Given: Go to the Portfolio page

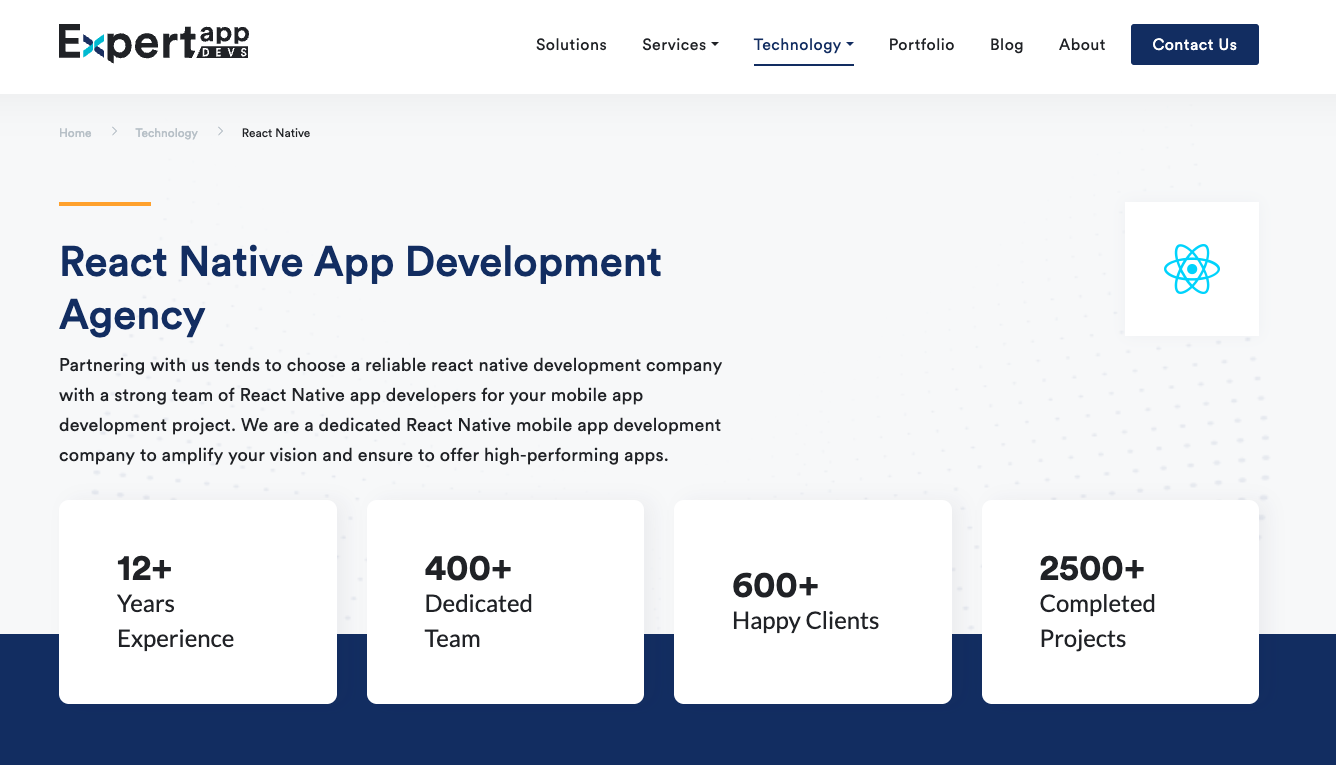Looking at the screenshot, I should [921, 45].
